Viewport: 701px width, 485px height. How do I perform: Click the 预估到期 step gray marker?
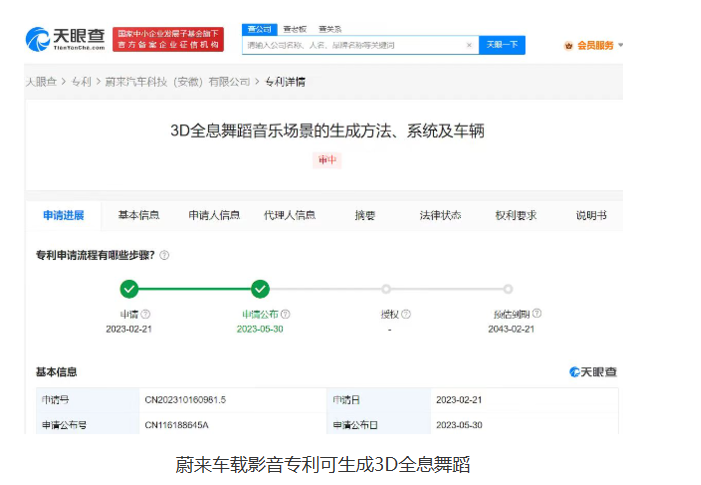click(x=508, y=289)
